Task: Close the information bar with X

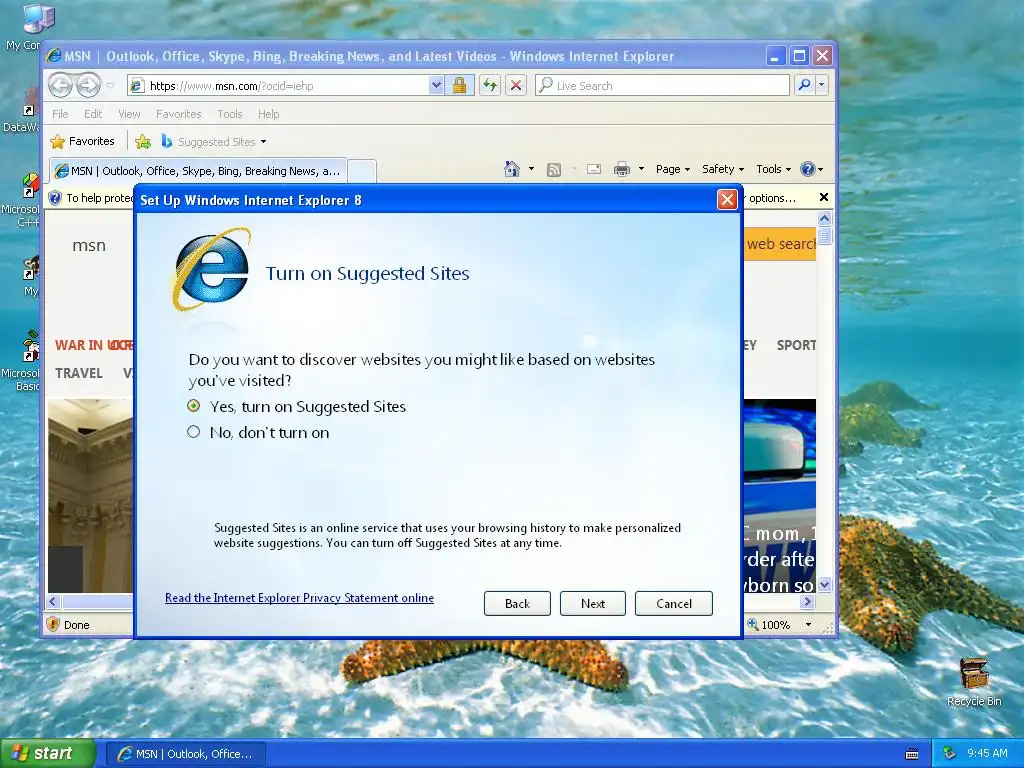Action: click(x=824, y=197)
